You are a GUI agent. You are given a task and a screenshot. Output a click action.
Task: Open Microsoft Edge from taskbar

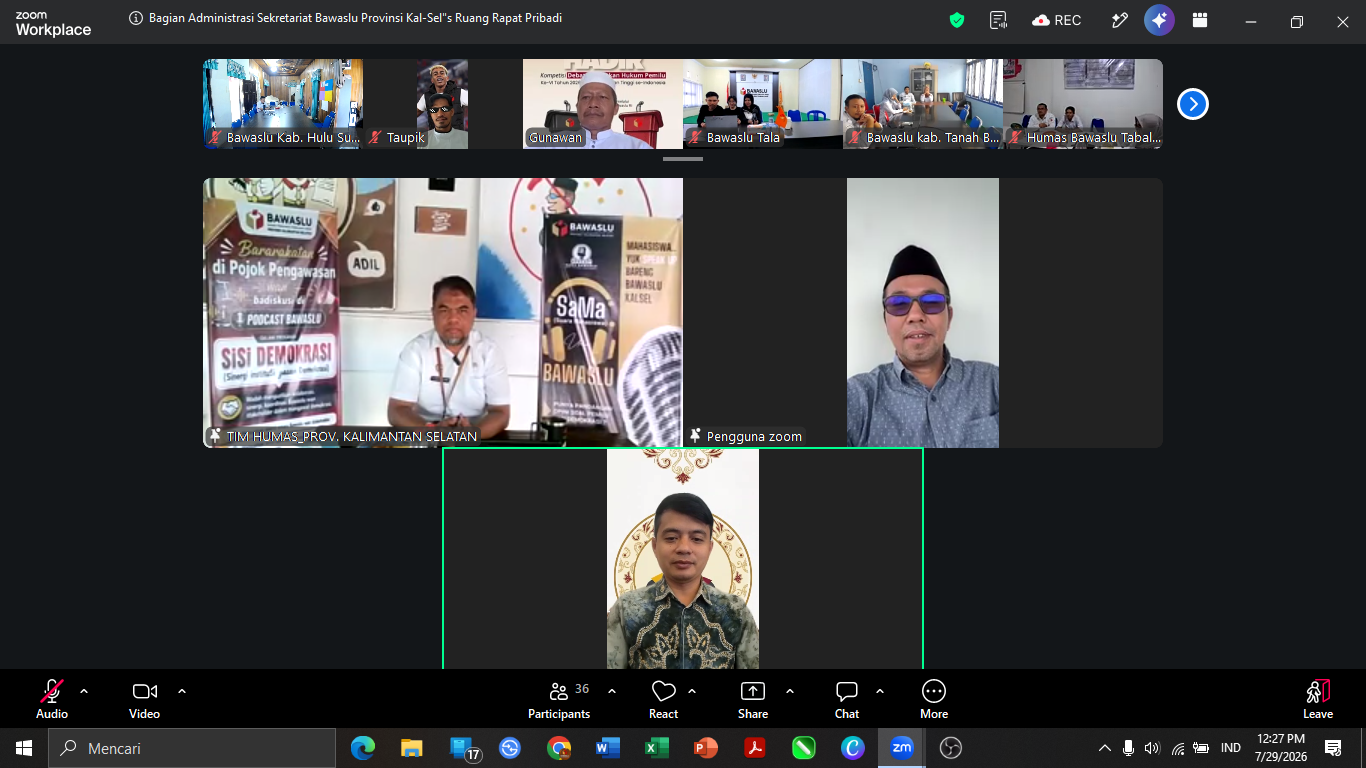point(363,748)
